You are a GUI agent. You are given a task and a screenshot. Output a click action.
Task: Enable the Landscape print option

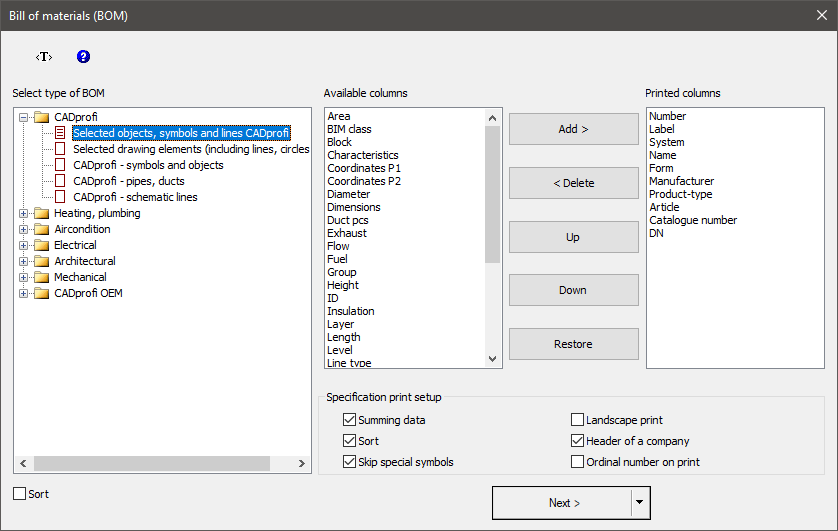(x=577, y=420)
